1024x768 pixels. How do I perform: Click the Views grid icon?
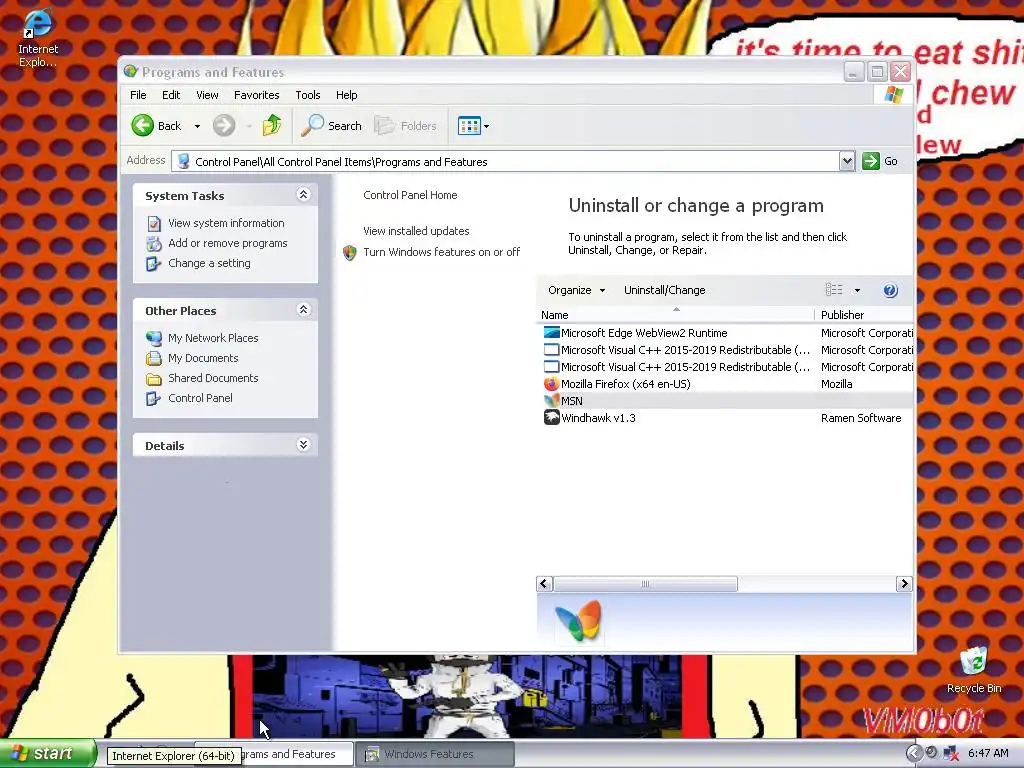click(469, 125)
